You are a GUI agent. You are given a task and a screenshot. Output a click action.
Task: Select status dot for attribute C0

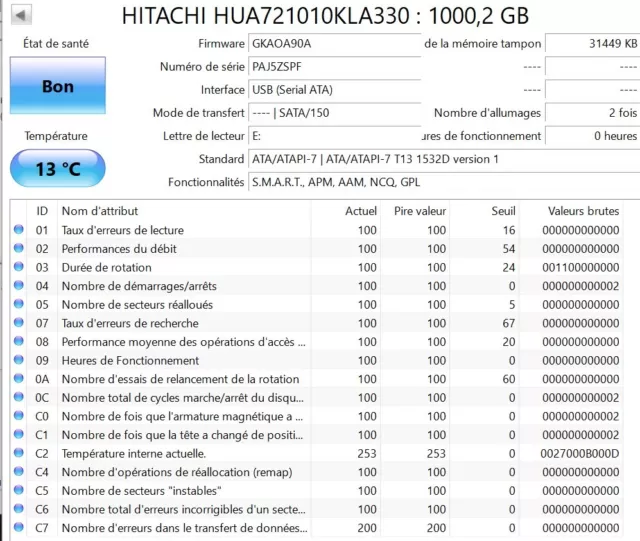point(19,416)
